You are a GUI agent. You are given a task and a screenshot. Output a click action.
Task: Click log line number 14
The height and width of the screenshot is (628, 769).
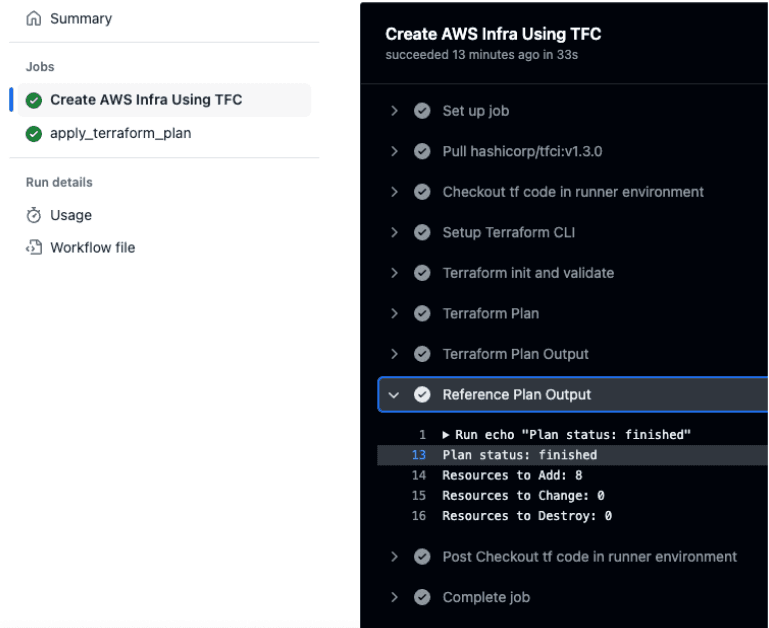tap(419, 475)
